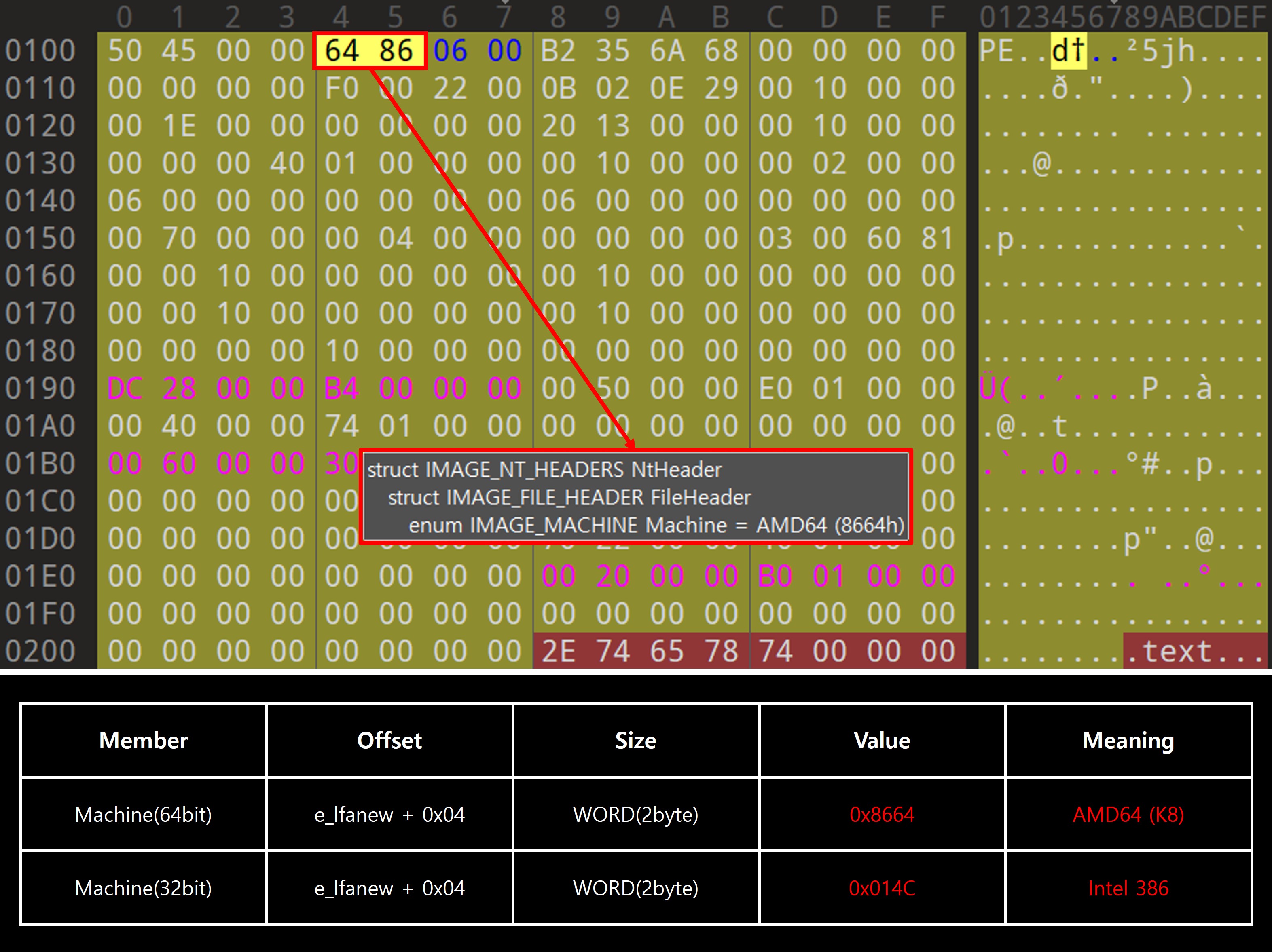1272x952 pixels.
Task: Select the blue 06 00 bytes in row 0100
Action: click(477, 51)
